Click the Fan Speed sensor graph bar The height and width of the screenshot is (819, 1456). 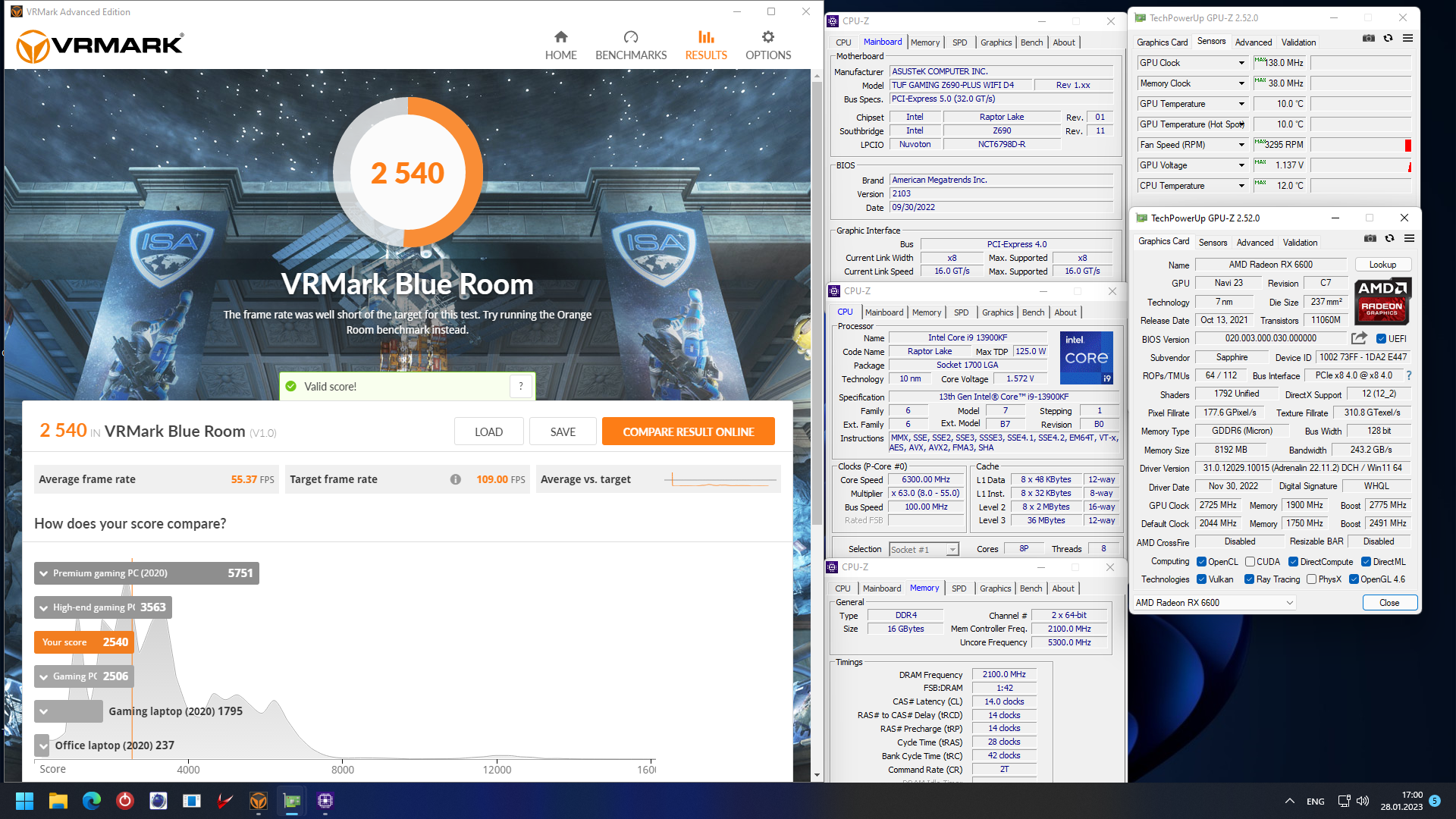point(1360,145)
